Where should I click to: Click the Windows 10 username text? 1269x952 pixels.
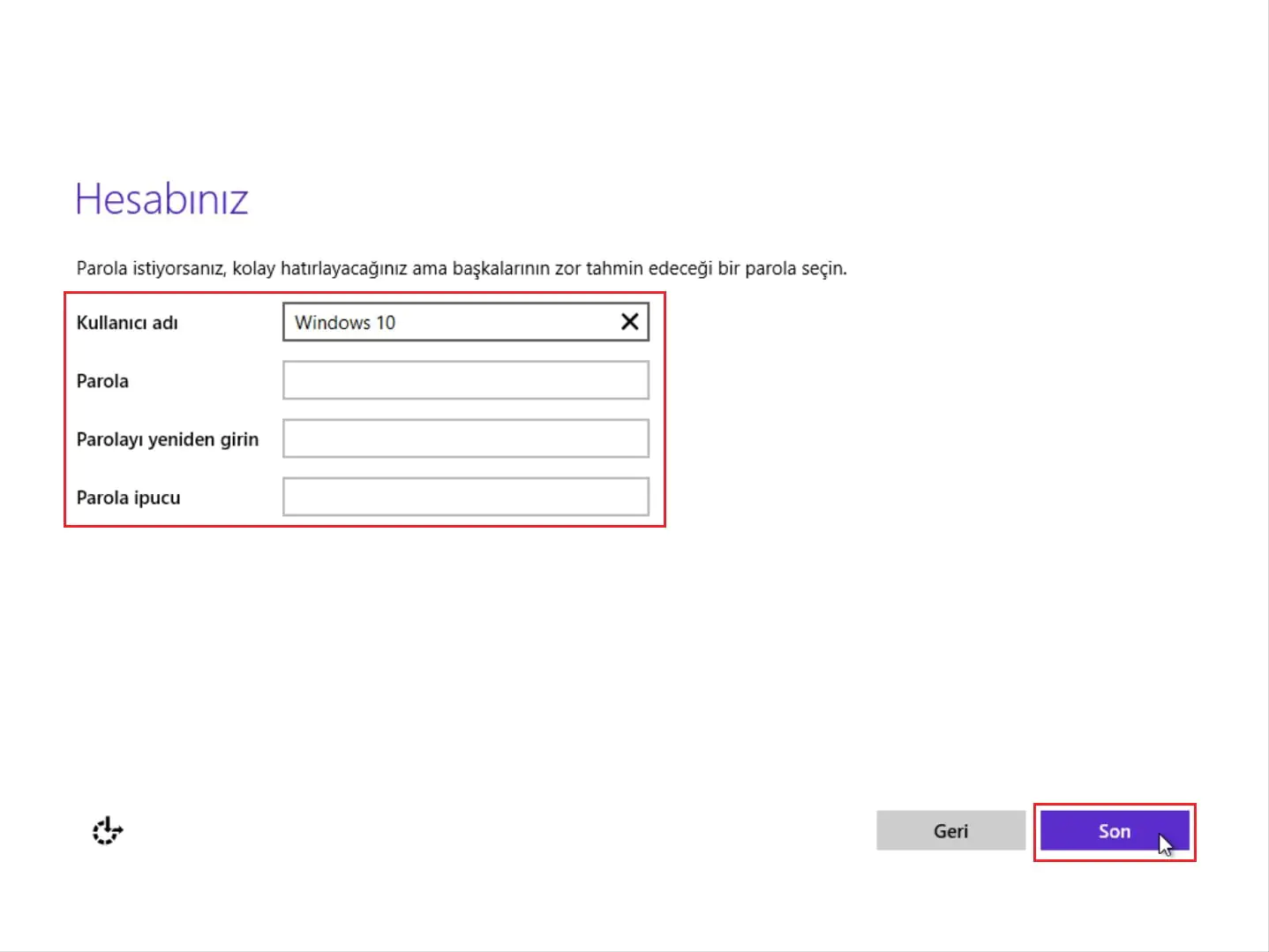pyautogui.click(x=346, y=321)
